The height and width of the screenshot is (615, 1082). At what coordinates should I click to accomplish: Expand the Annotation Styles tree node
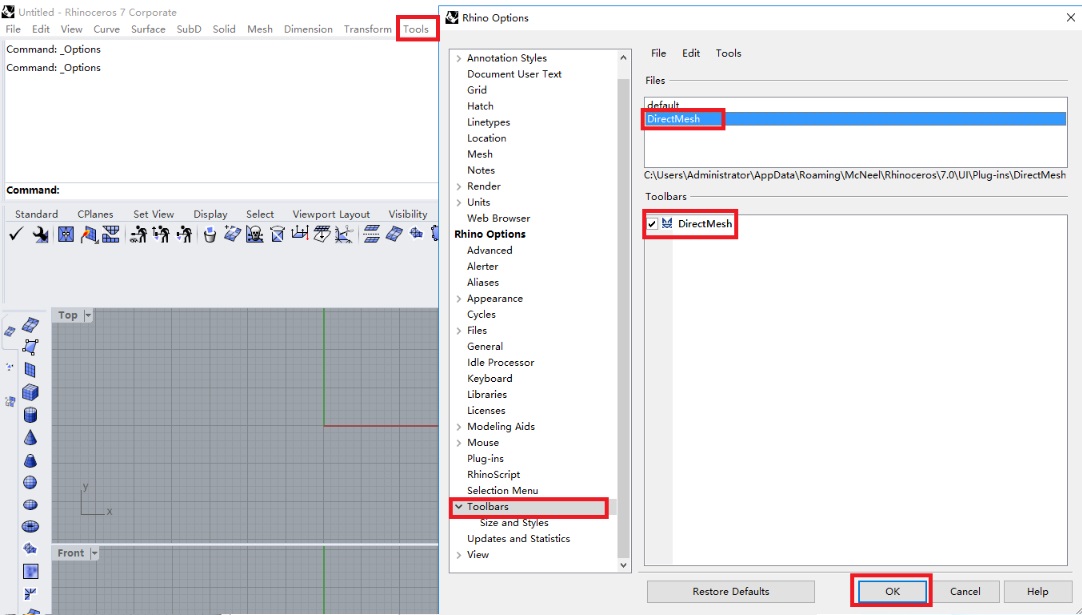[x=459, y=58]
